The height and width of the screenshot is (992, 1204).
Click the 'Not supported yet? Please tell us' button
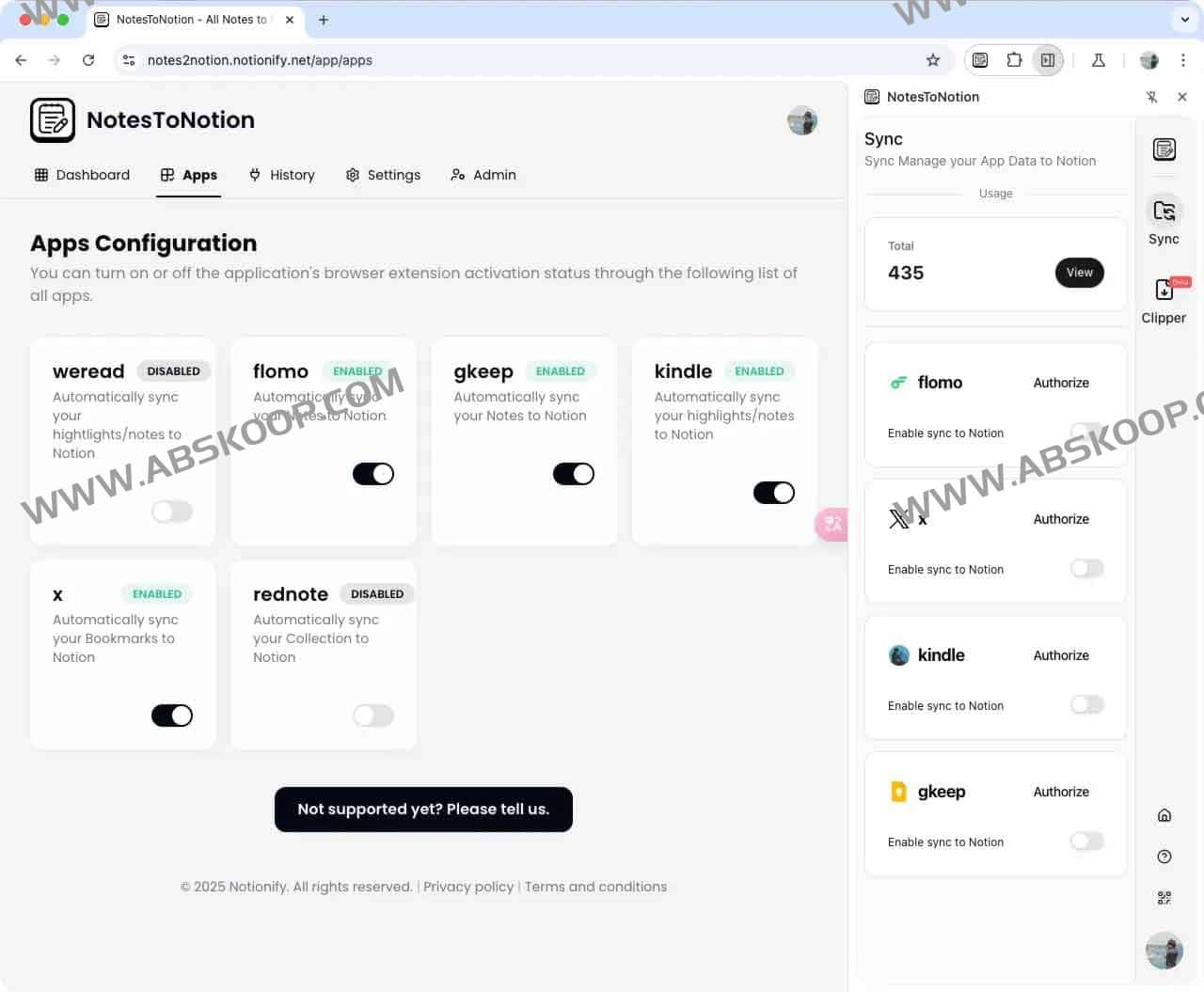pos(423,809)
